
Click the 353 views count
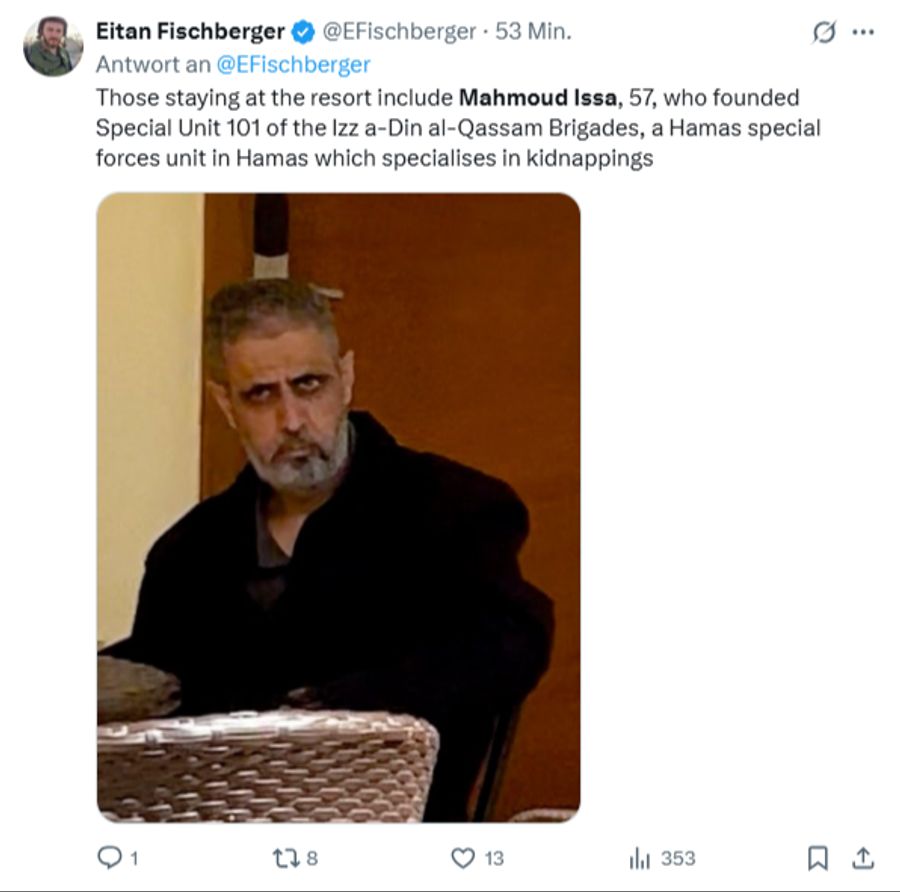coord(678,859)
